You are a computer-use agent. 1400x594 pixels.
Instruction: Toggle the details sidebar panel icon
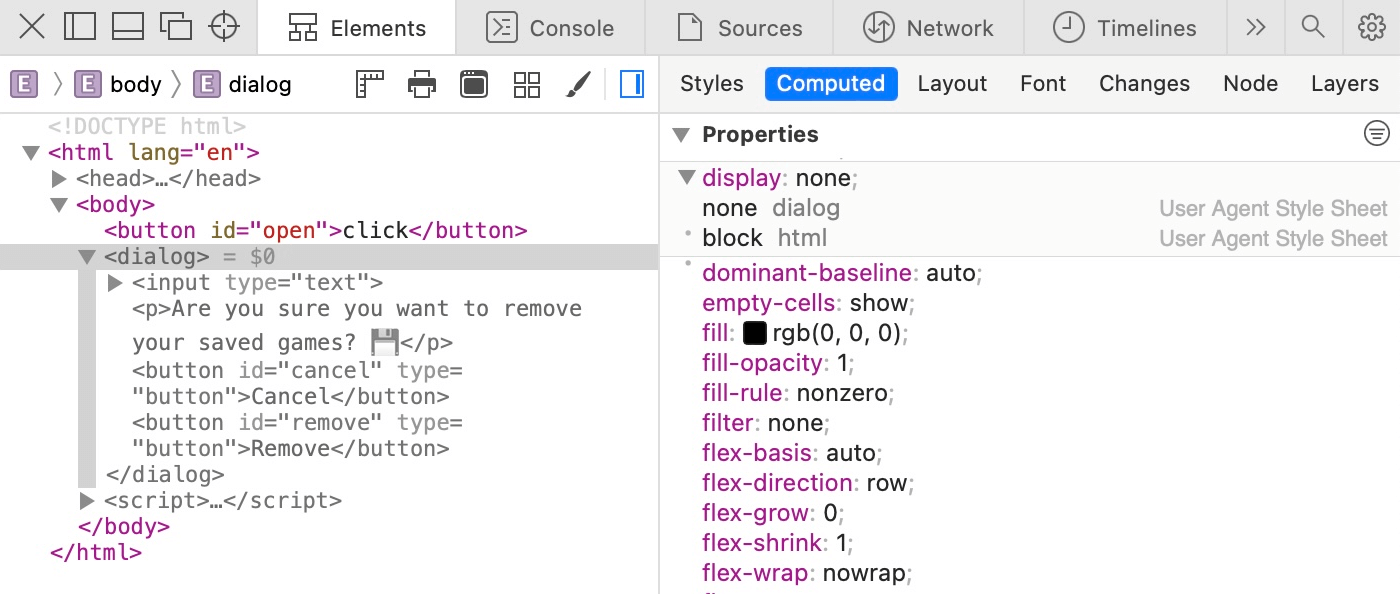click(x=632, y=84)
